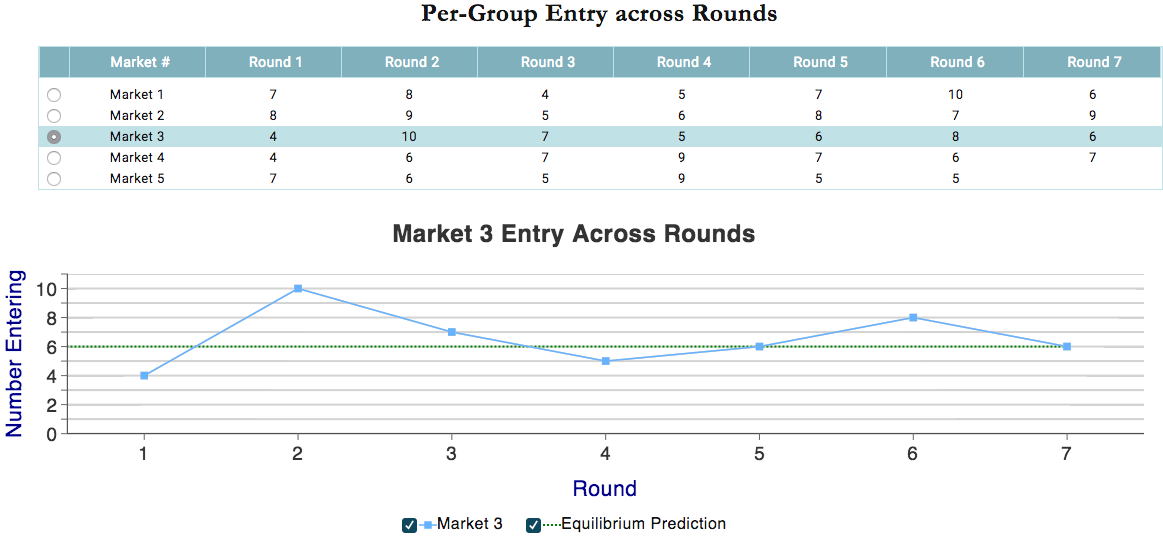Click the Equilibrium Prediction legend label
This screenshot has width=1163, height=539.
click(x=643, y=523)
